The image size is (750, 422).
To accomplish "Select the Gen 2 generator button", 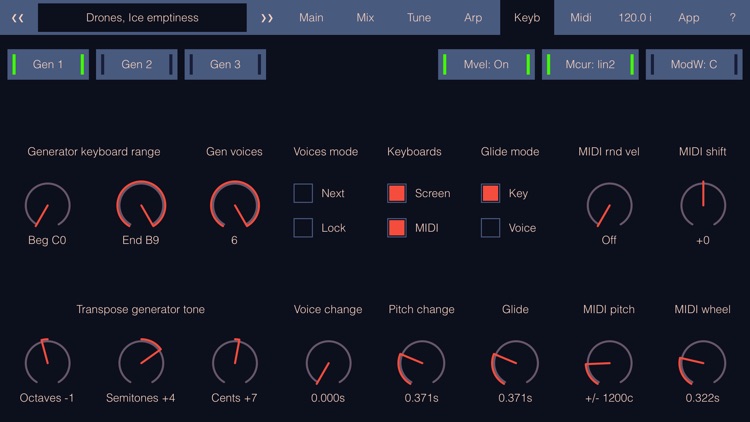I will coord(136,64).
